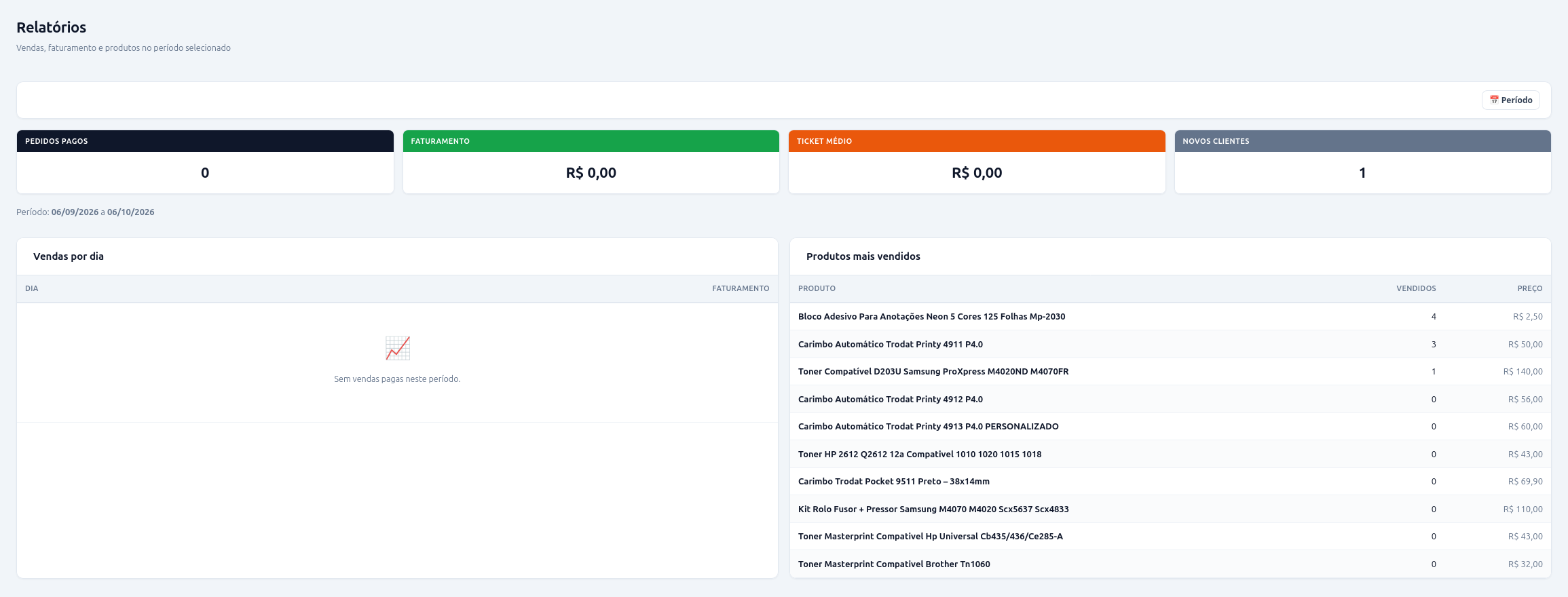The width and height of the screenshot is (1568, 597).
Task: Select the Bloco Adesivo Para Anotações Neon row
Action: pos(1170,317)
